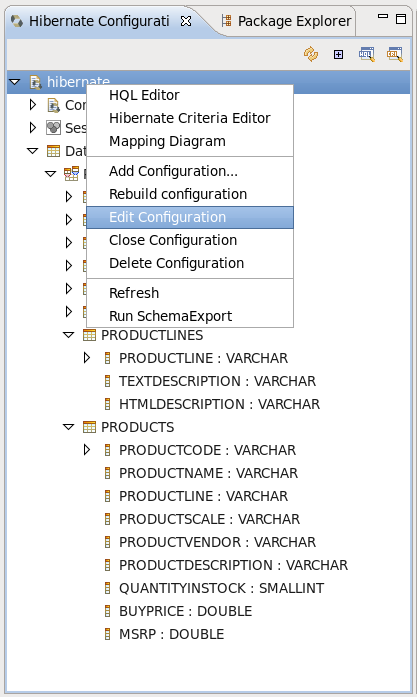This screenshot has width=417, height=697.
Task: Select PRODUCTLINE : VARCHAR under PRODUCTS
Action: point(203,496)
